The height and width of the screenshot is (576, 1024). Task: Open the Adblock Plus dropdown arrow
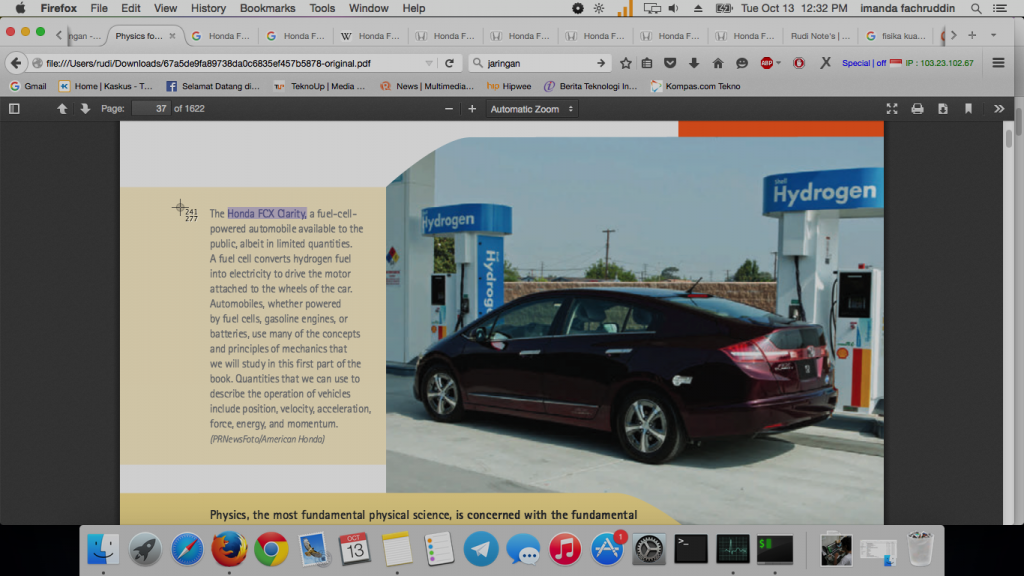pos(778,63)
